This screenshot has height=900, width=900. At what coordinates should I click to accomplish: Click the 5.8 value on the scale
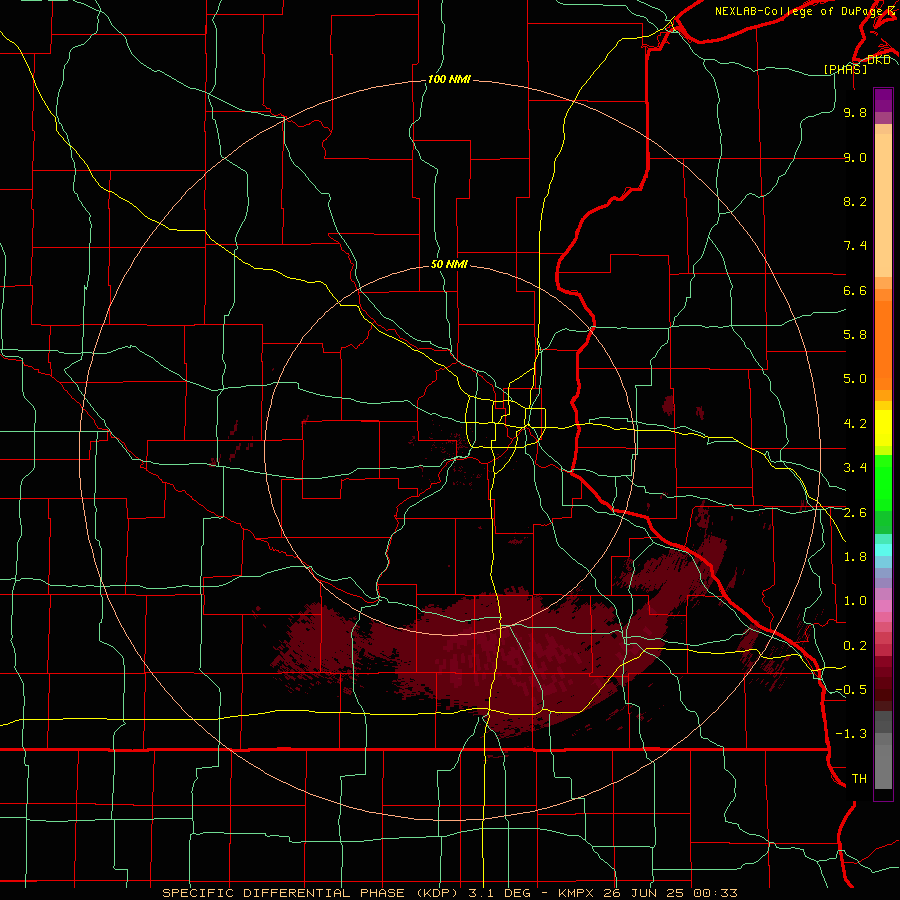point(855,335)
